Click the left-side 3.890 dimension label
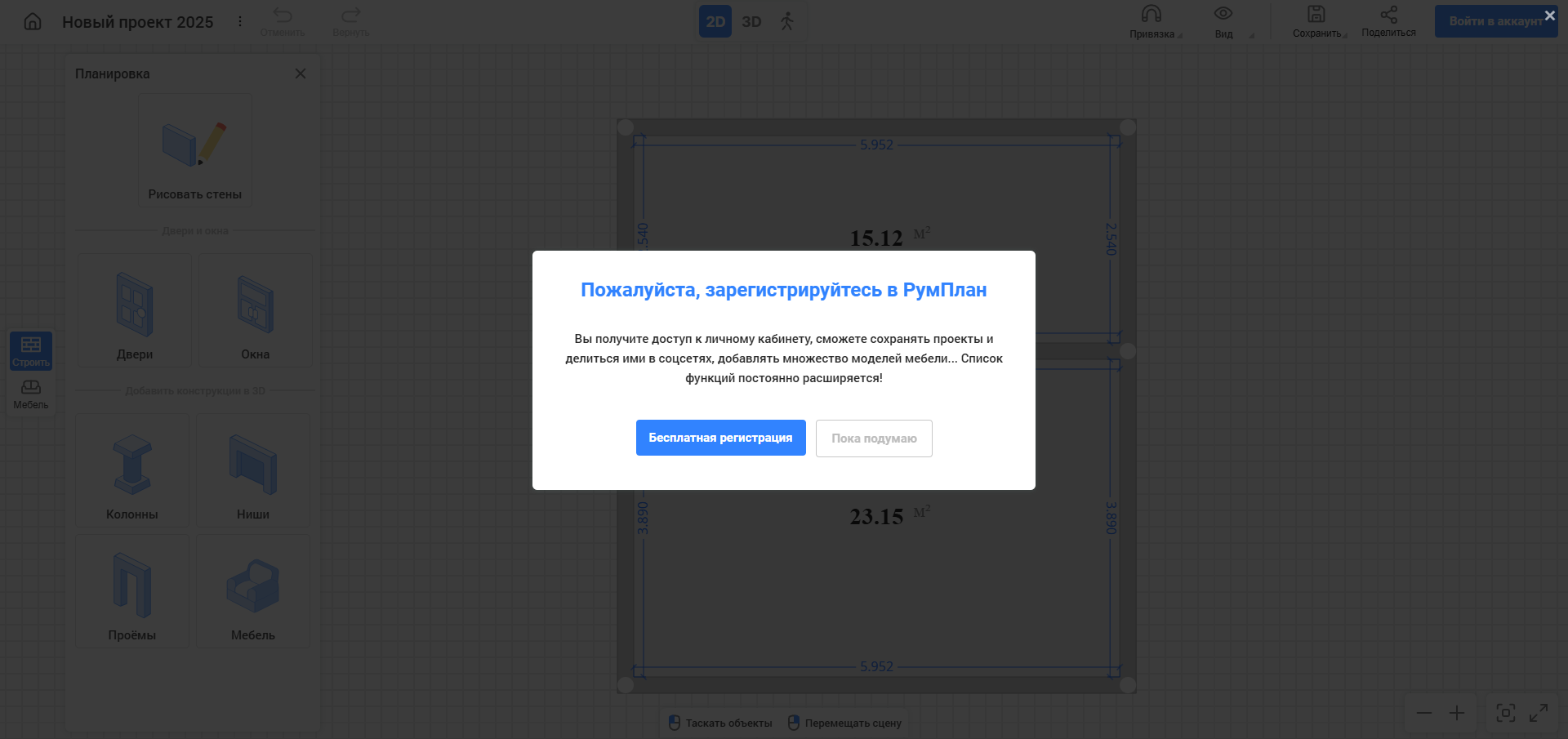This screenshot has height=739, width=1568. click(x=643, y=518)
